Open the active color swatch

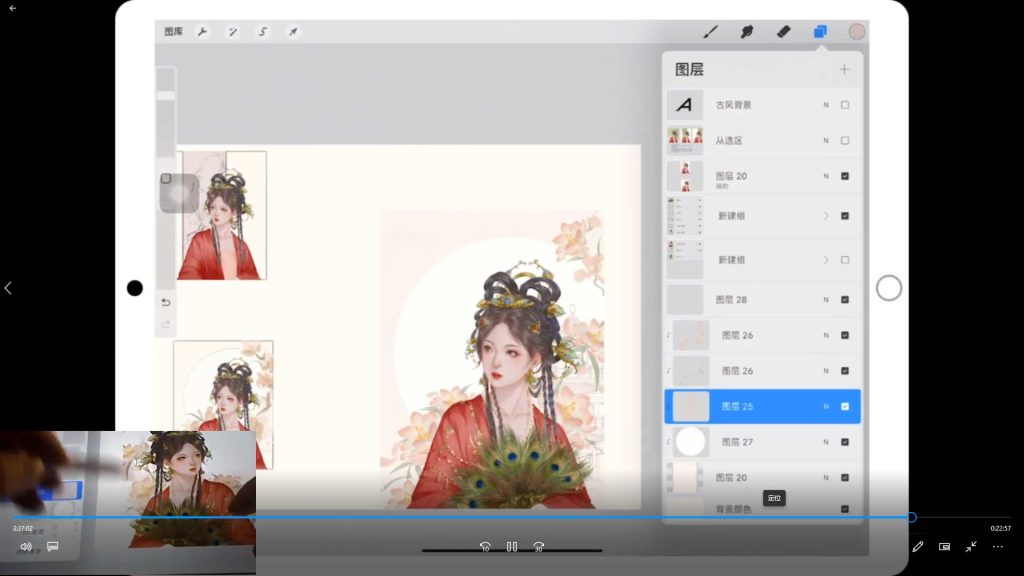pos(857,32)
